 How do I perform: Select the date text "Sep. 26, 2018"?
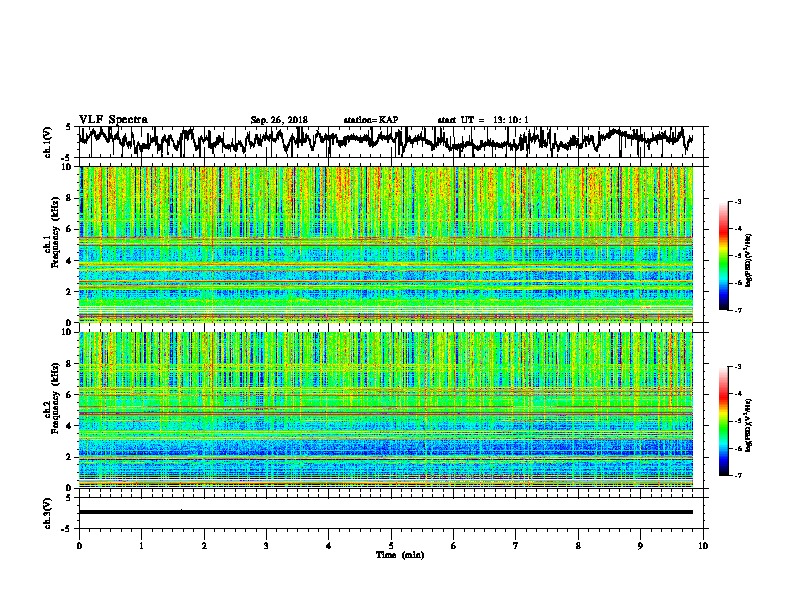tap(279, 120)
